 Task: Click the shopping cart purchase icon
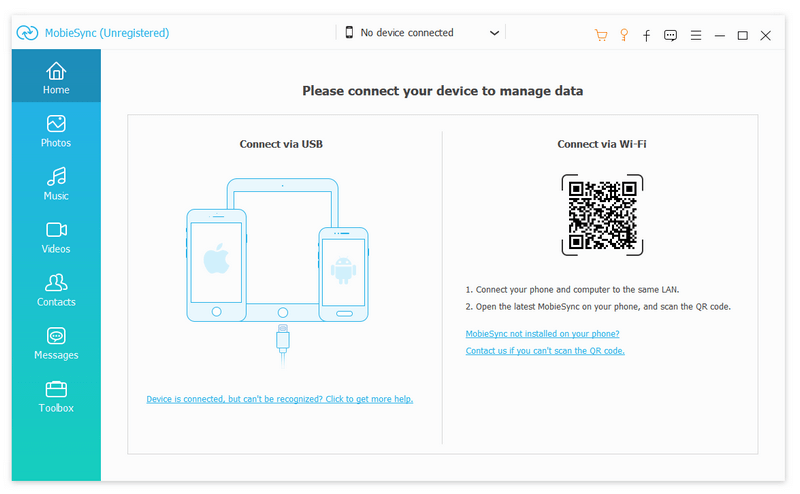click(x=601, y=35)
